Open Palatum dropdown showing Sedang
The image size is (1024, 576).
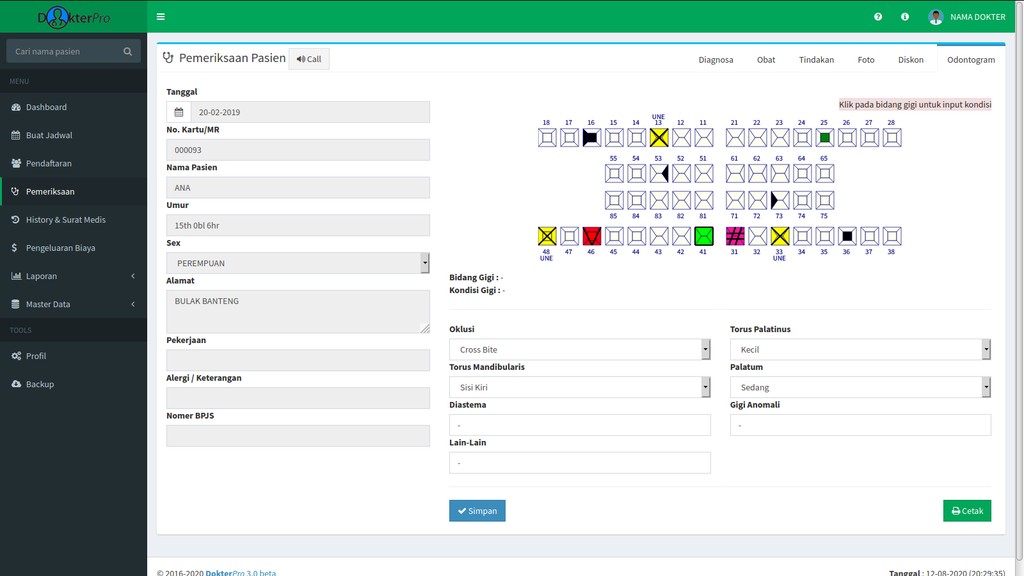(860, 387)
